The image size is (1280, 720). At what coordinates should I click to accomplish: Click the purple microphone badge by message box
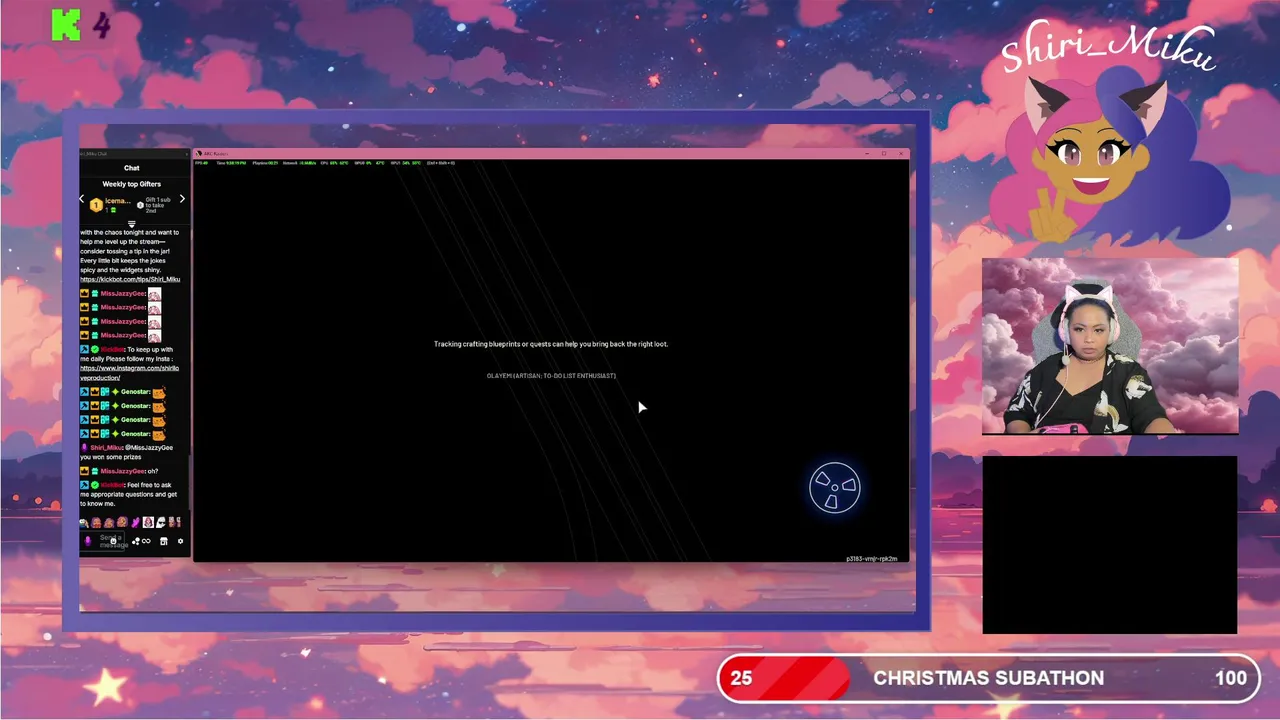tap(88, 541)
